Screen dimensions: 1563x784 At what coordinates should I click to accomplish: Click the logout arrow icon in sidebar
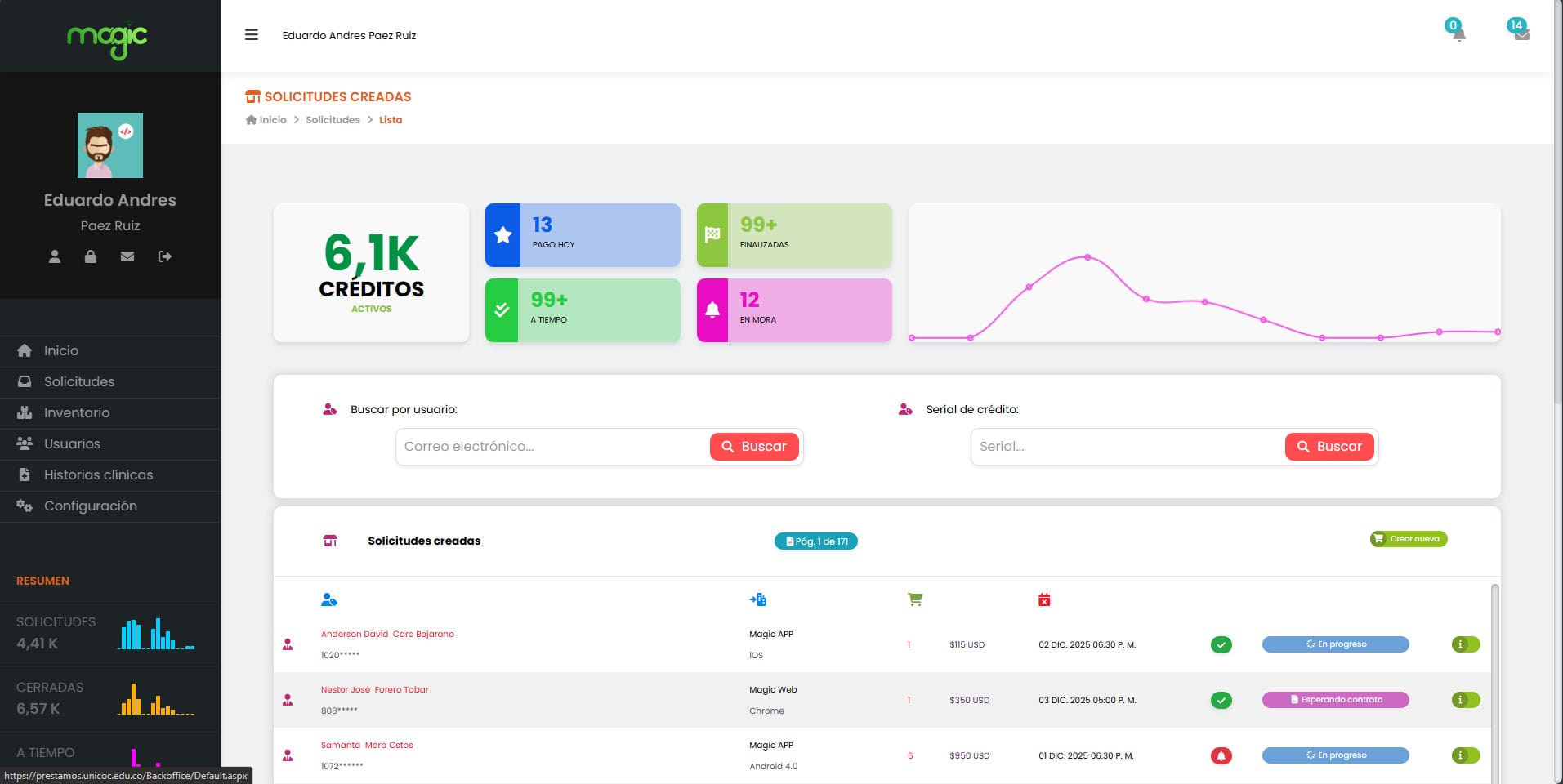[164, 256]
